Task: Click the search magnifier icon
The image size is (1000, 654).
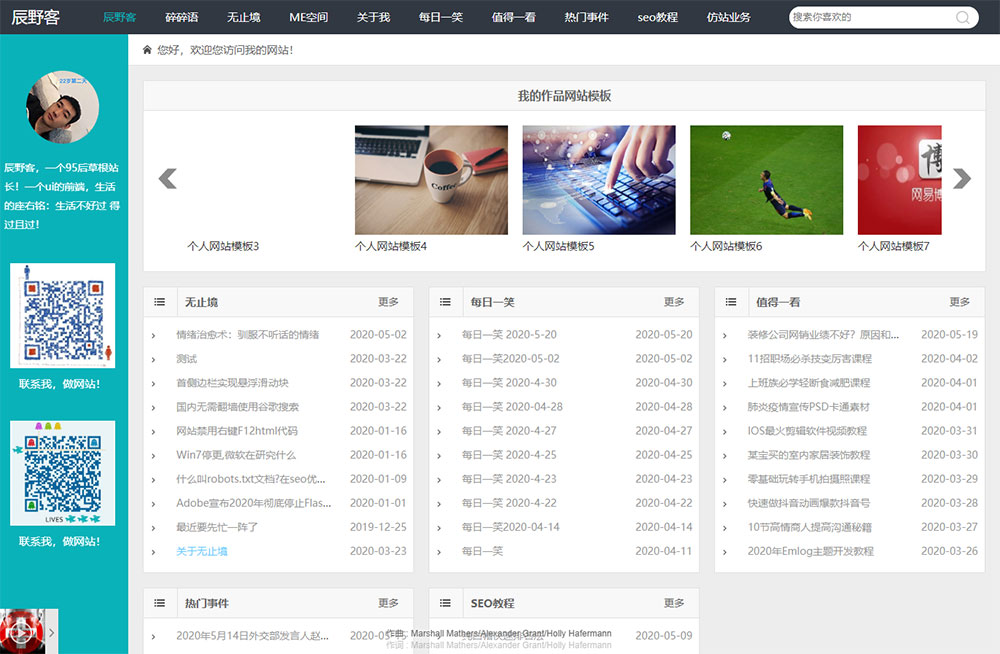Action: (x=963, y=17)
